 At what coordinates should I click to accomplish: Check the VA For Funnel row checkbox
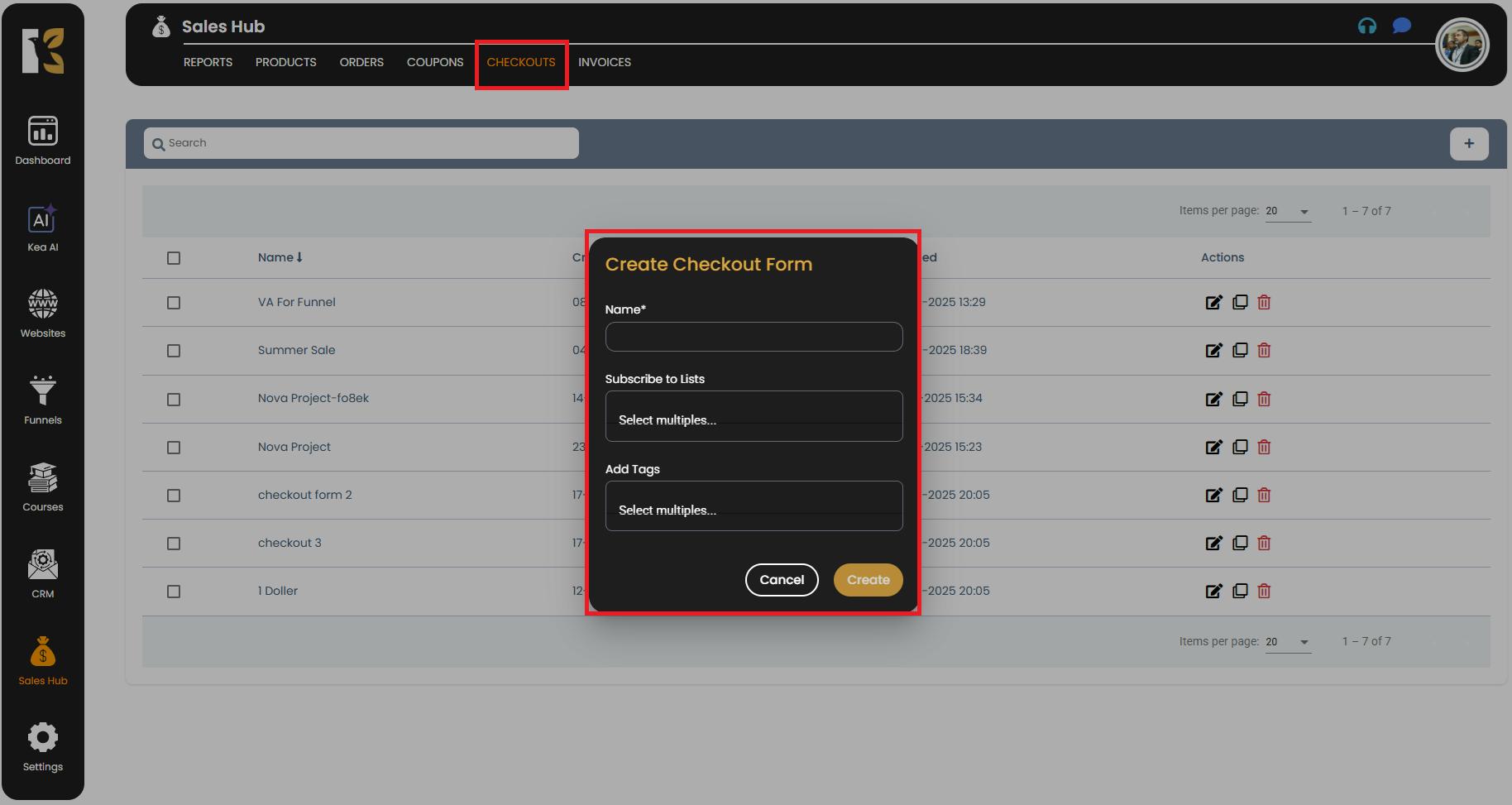coord(174,303)
